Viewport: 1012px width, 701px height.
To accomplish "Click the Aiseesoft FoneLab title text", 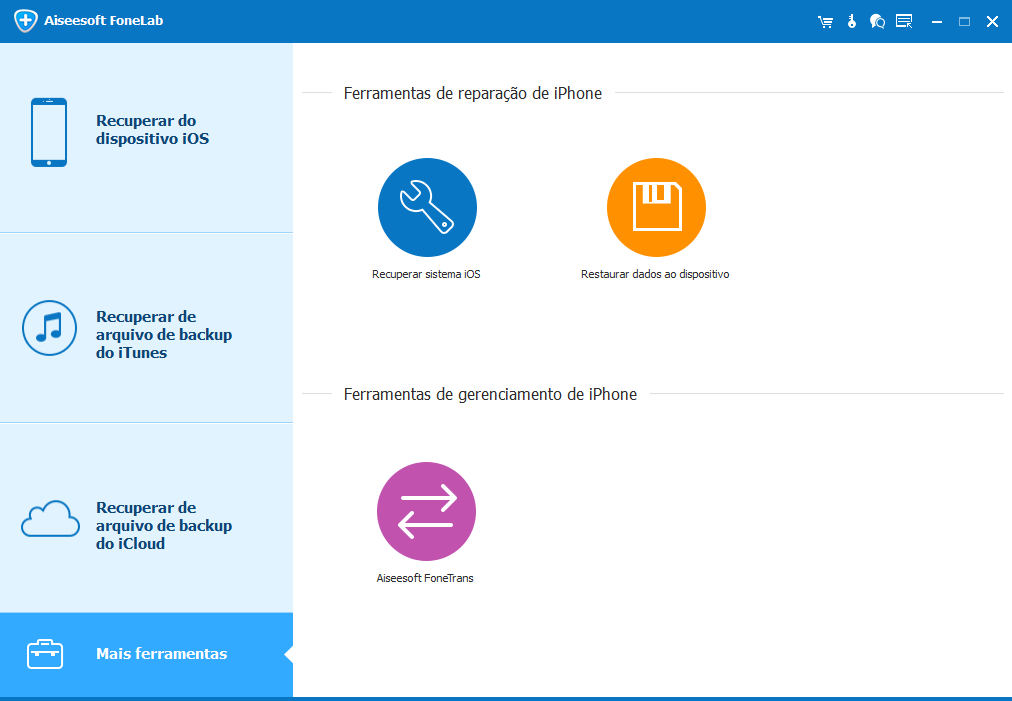I will click(x=104, y=21).
